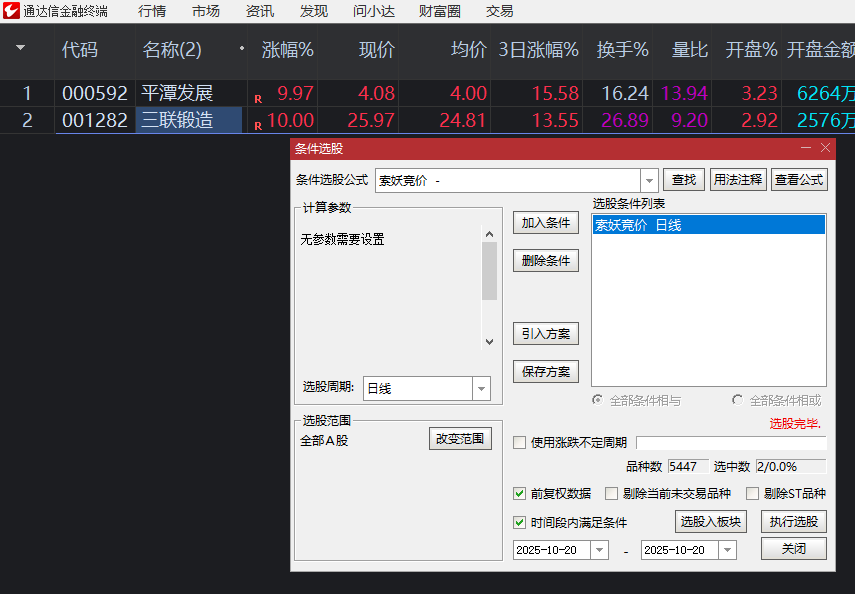Click the down arrow in 计算参数 scrollbar
The width and height of the screenshot is (855, 594).
pos(489,342)
